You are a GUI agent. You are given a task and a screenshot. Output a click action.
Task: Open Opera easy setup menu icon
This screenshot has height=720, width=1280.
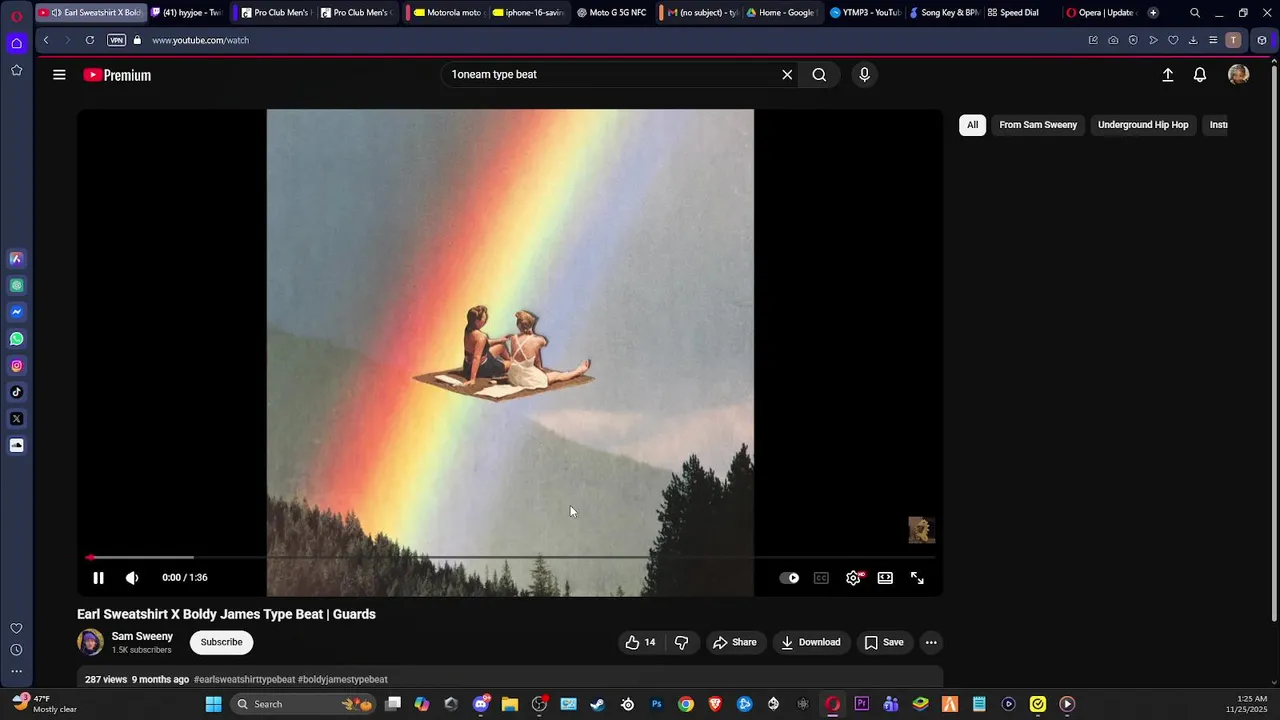(1213, 40)
